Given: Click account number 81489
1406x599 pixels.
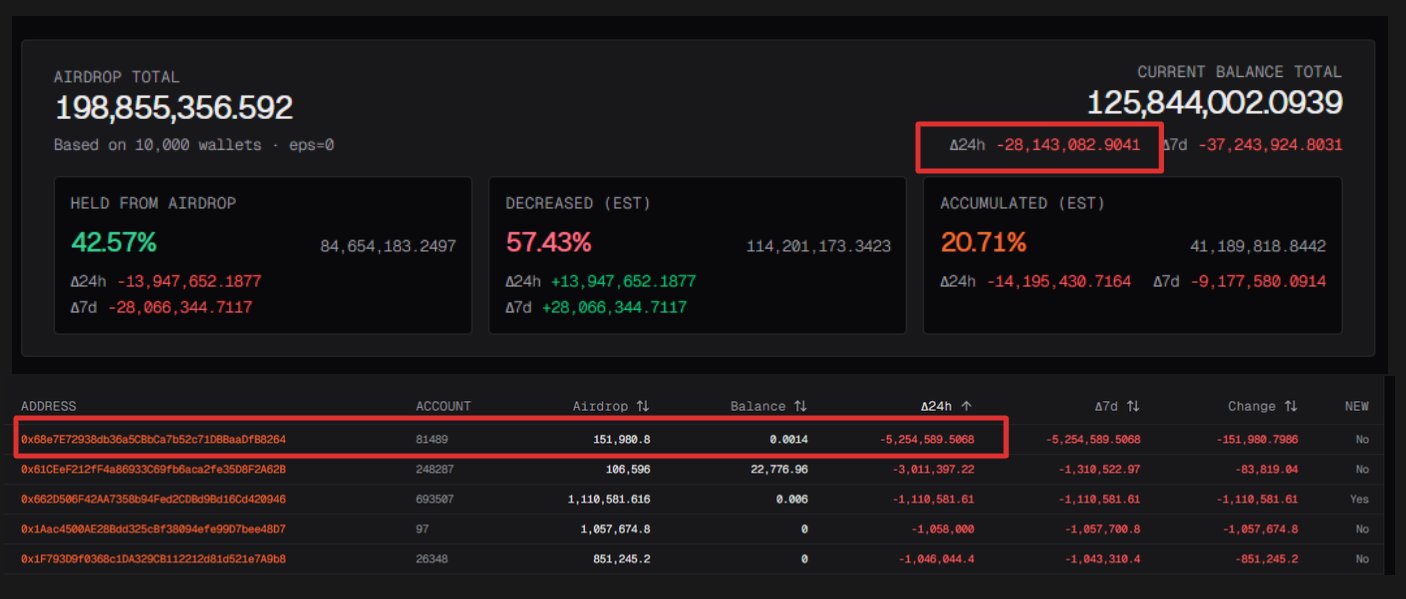Looking at the screenshot, I should tap(432, 439).
